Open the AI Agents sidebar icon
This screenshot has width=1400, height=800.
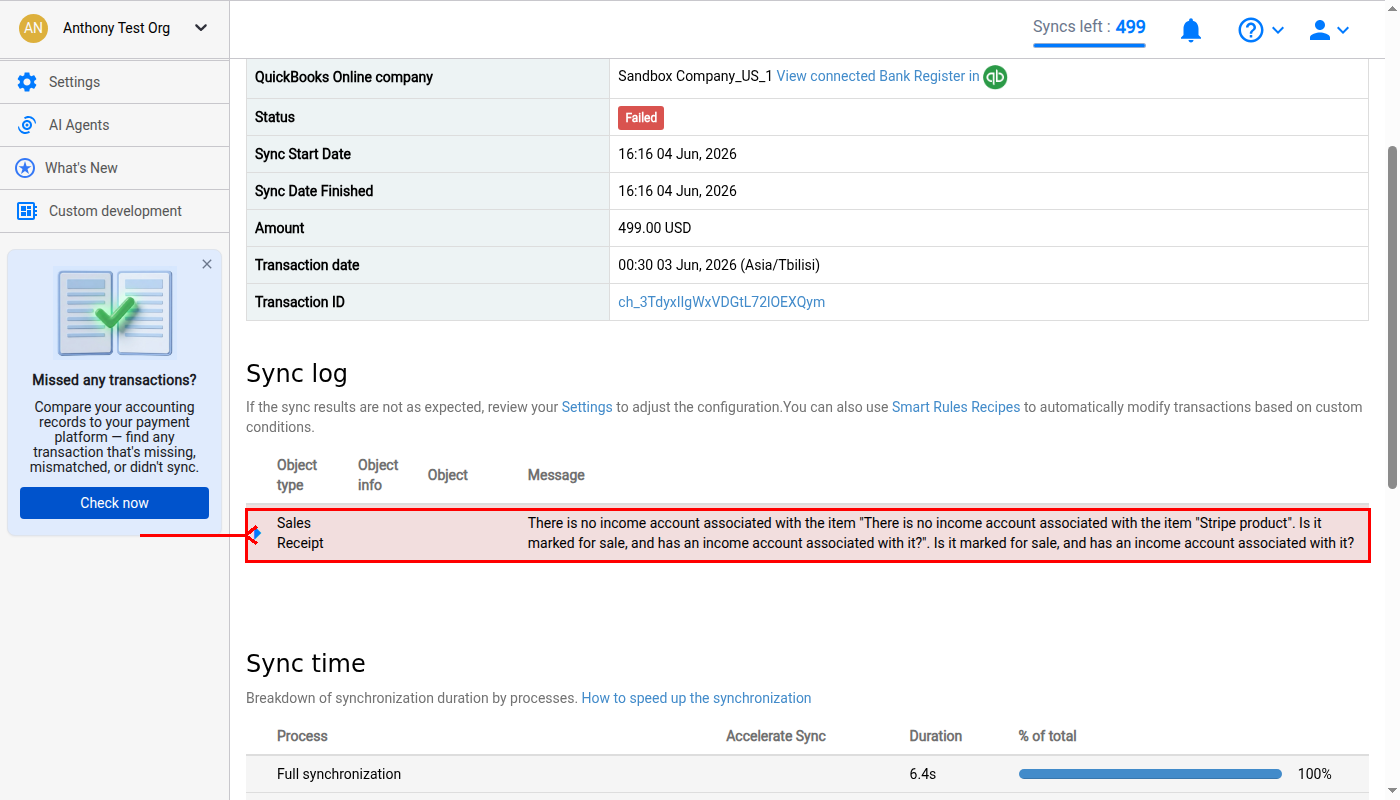pos(27,125)
